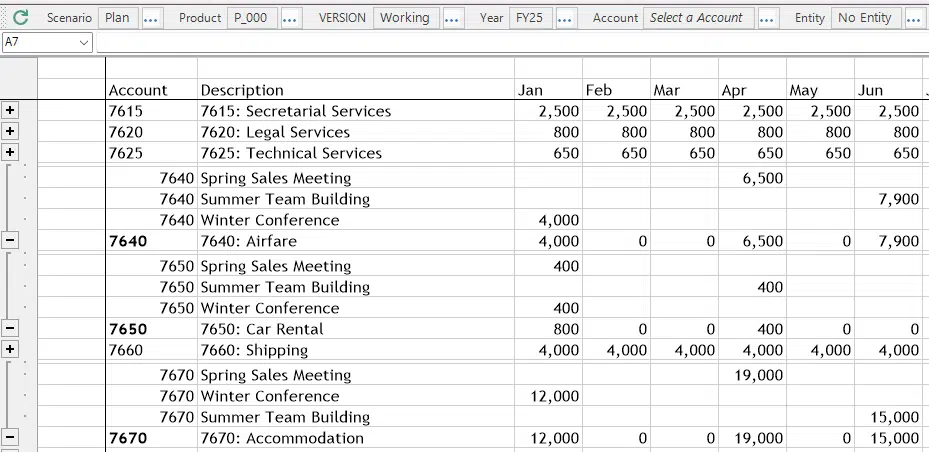Open the Year member selector ellipsis
The width and height of the screenshot is (929, 452).
click(x=566, y=18)
